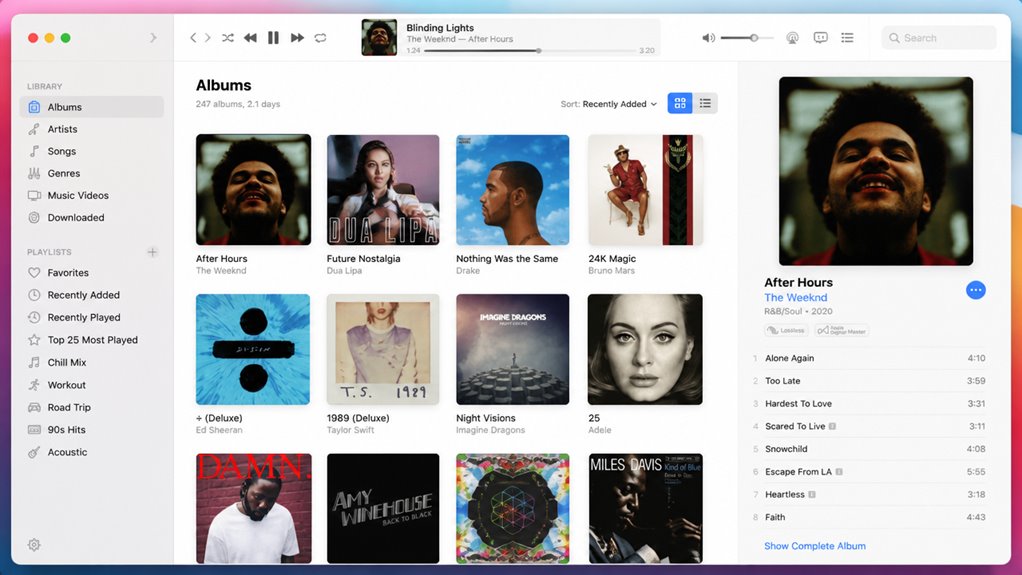Open the Acoustic playlist
This screenshot has width=1022, height=575.
tap(92, 452)
